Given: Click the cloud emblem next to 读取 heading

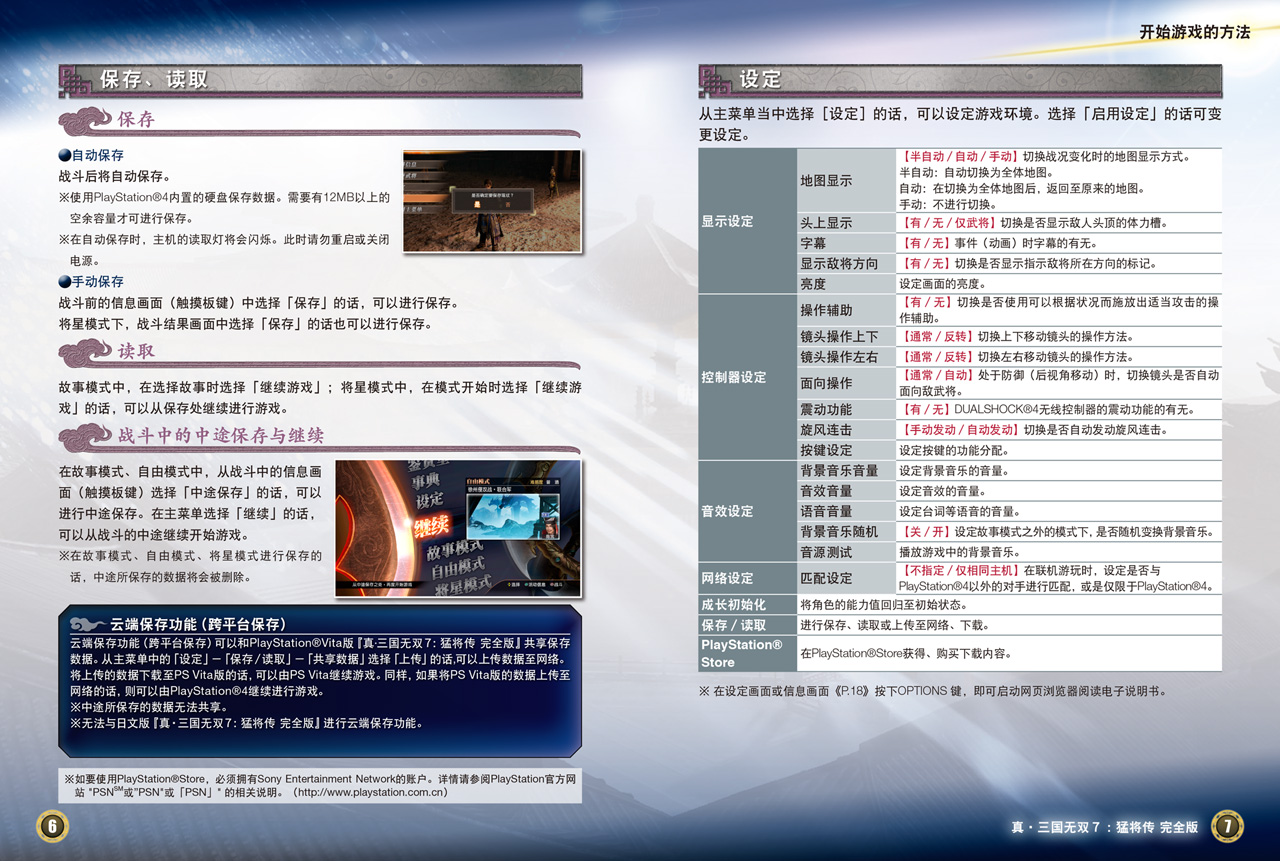Looking at the screenshot, I should point(86,352).
